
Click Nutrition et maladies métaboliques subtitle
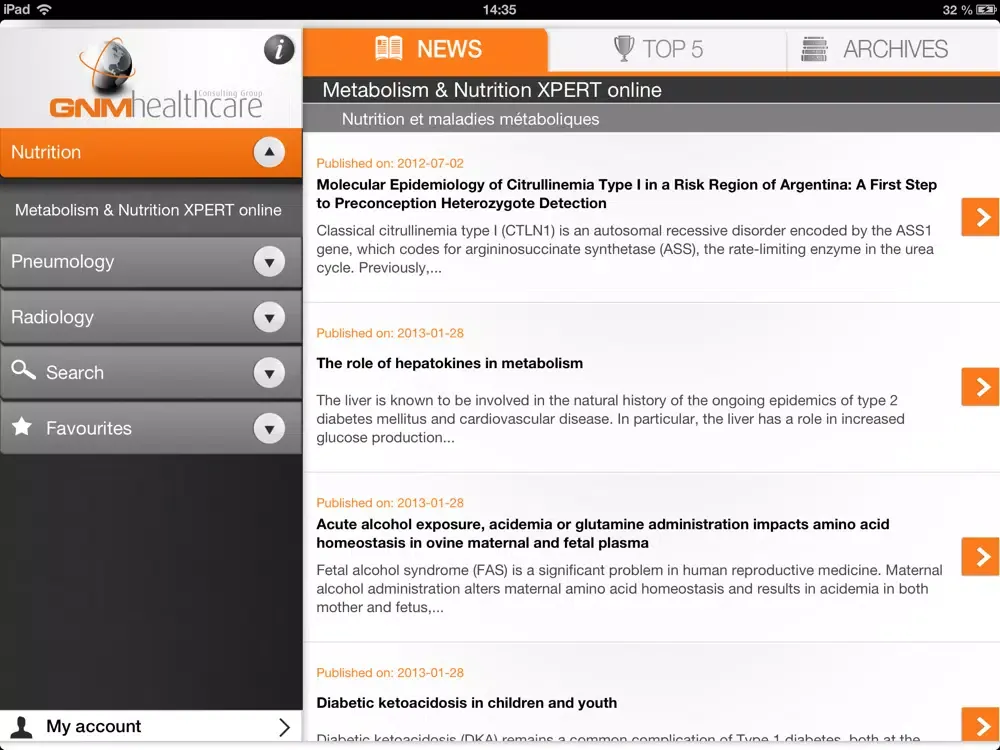(x=471, y=119)
